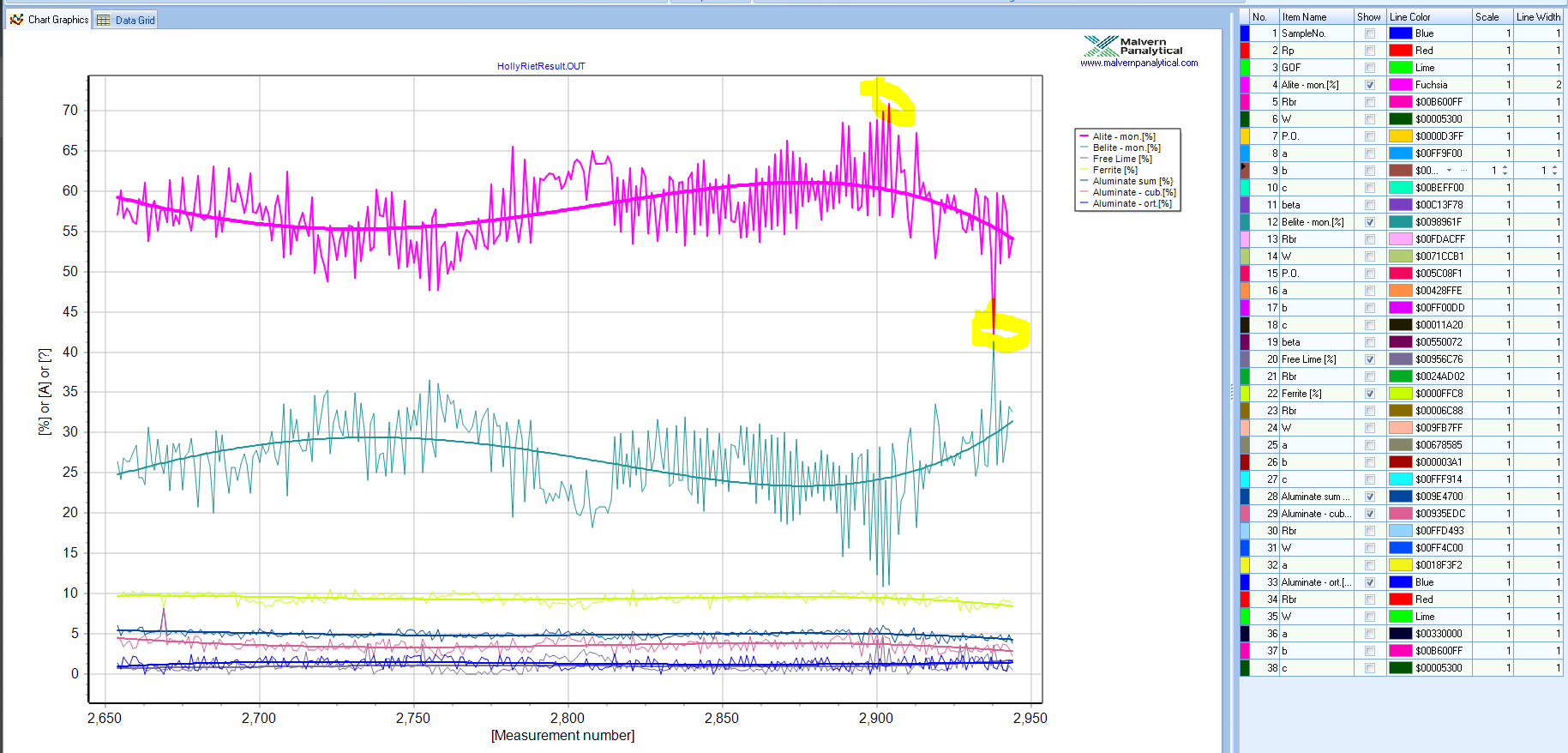Click Free Lime [%] in the chart legend

[x=1122, y=159]
